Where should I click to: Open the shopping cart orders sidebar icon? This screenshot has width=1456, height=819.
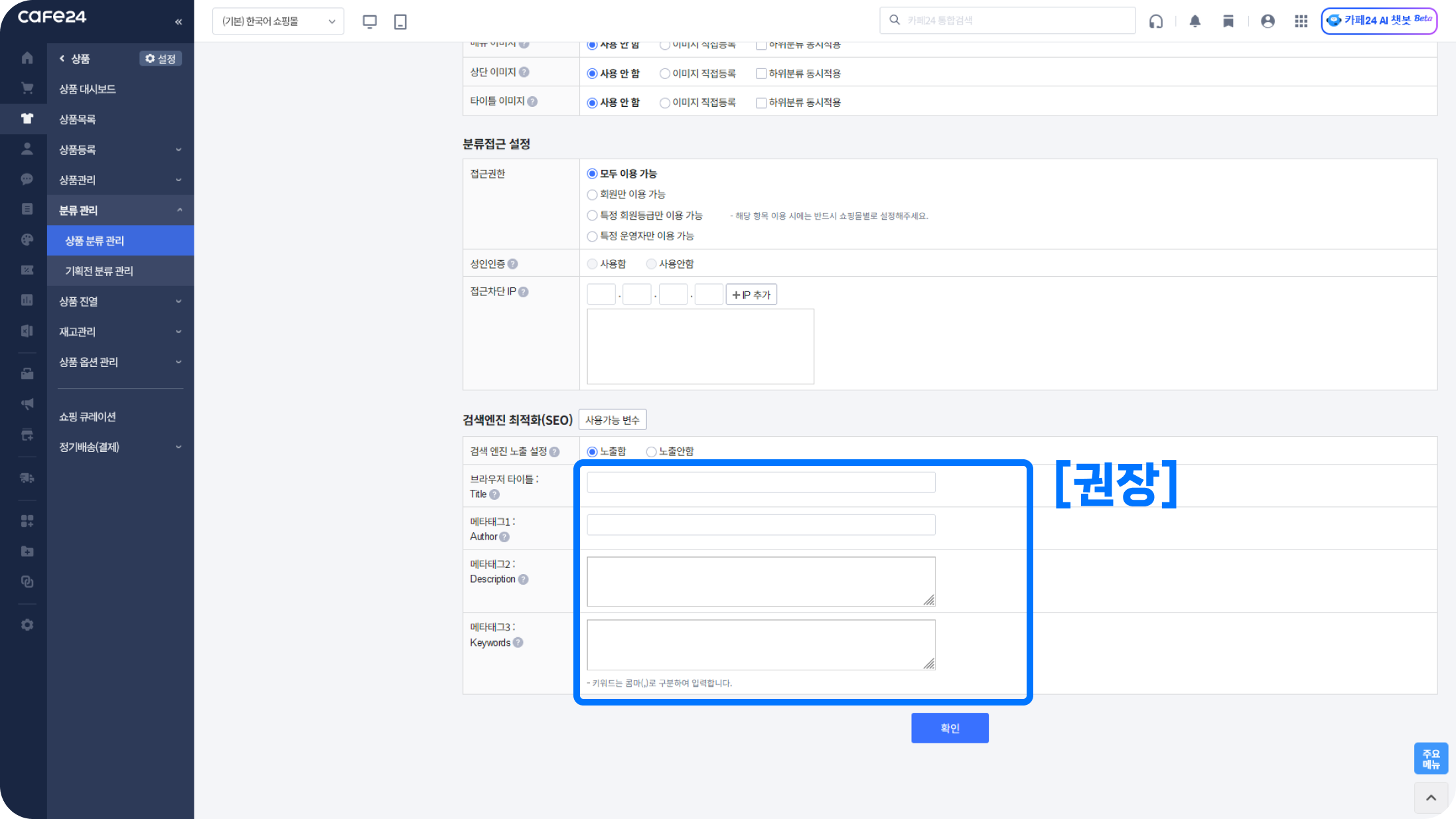pos(27,88)
